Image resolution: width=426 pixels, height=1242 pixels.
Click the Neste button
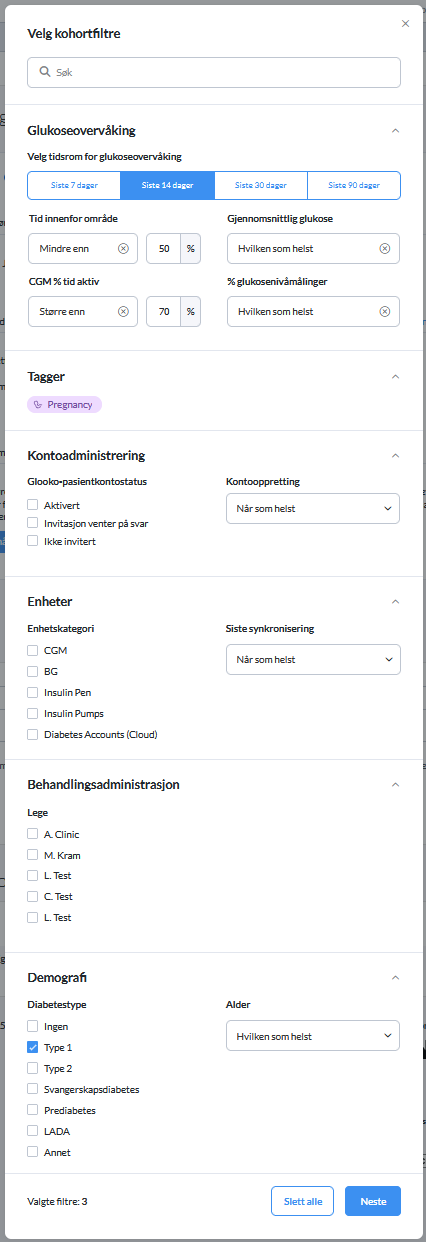(373, 1201)
